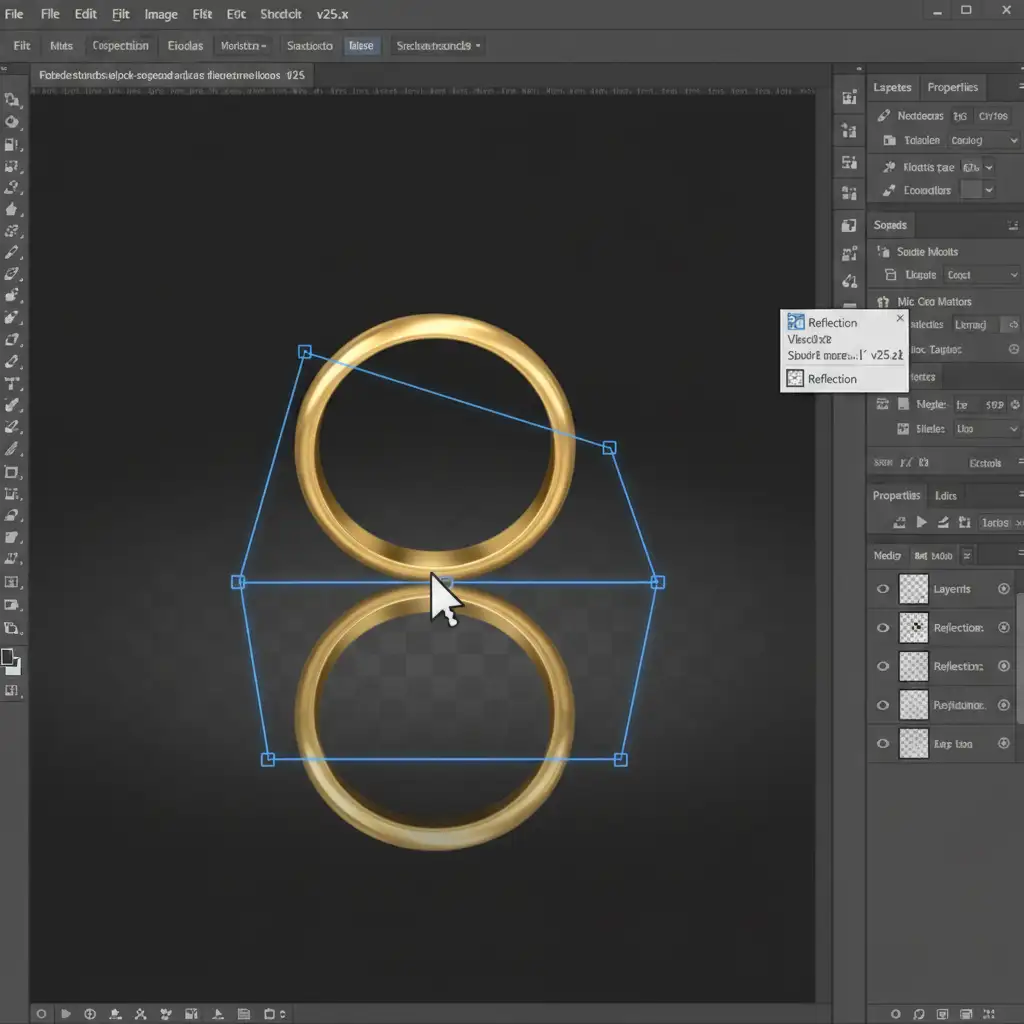Viewport: 1024px width, 1024px height.
Task: Close the Reflection tooltip popup
Action: click(x=899, y=318)
